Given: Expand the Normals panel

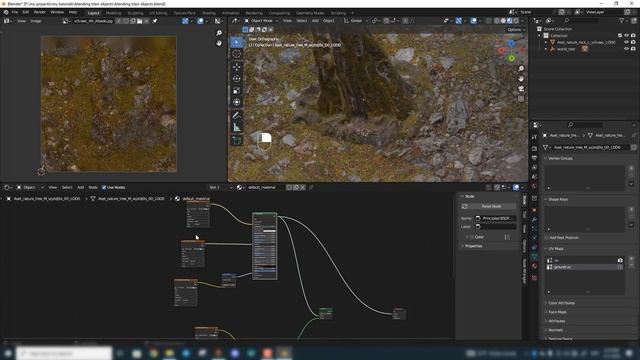Looking at the screenshot, I should pyautogui.click(x=546, y=330).
